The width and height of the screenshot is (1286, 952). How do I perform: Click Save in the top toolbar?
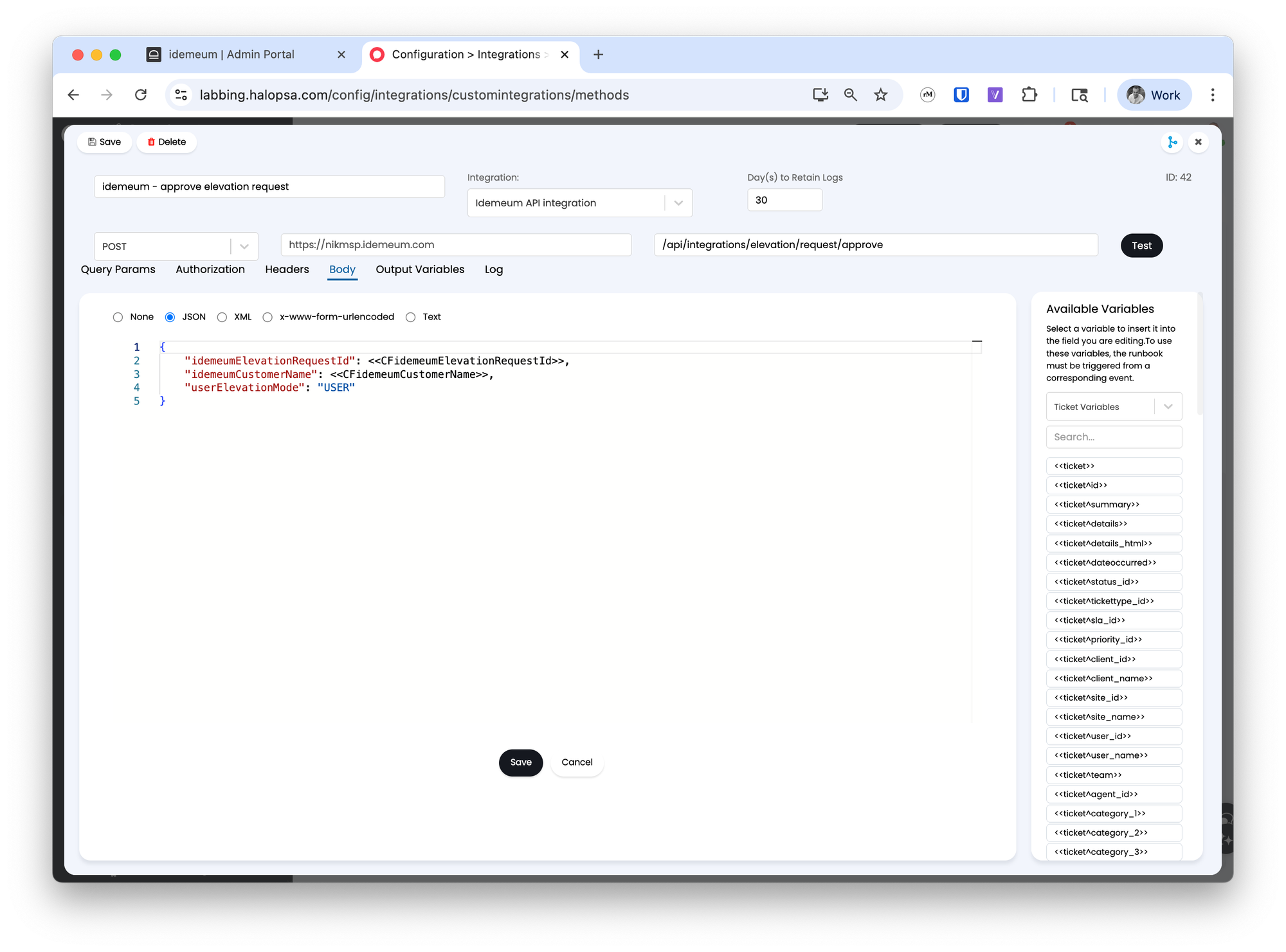tap(105, 142)
